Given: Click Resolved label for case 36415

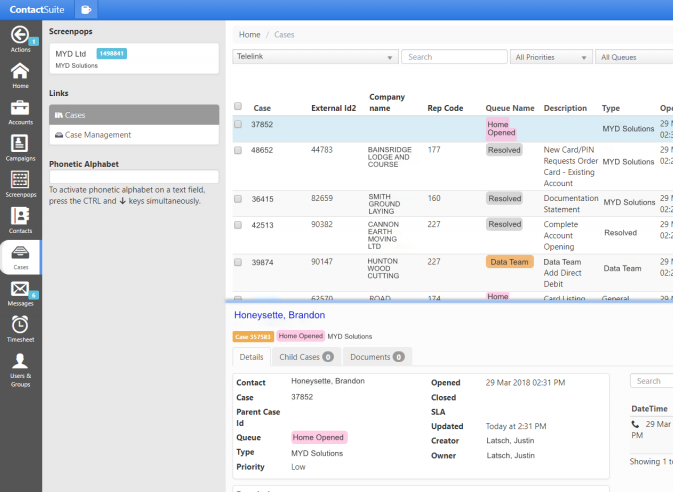Looking at the screenshot, I should point(504,199).
